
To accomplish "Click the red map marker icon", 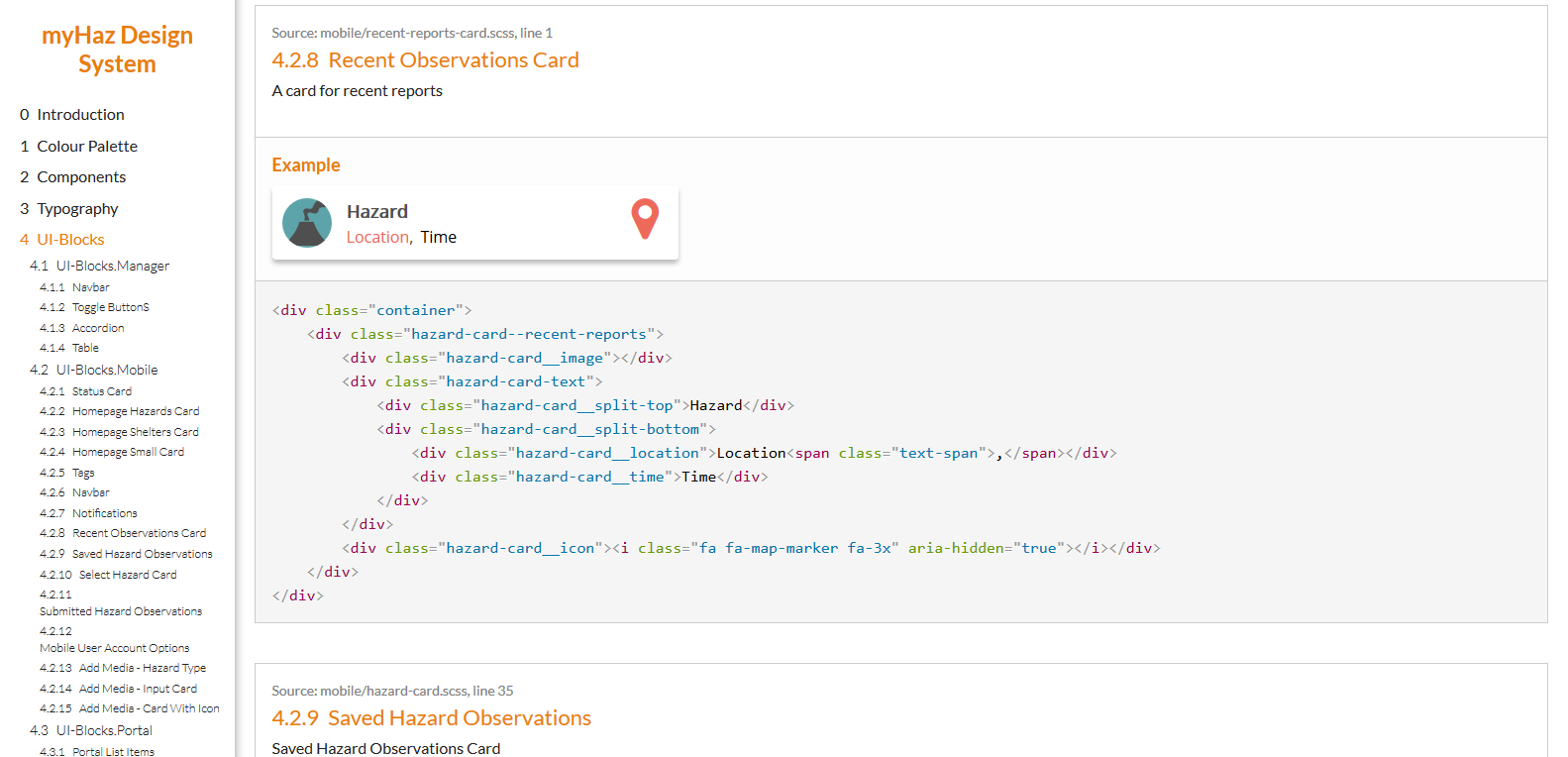I will pyautogui.click(x=645, y=219).
